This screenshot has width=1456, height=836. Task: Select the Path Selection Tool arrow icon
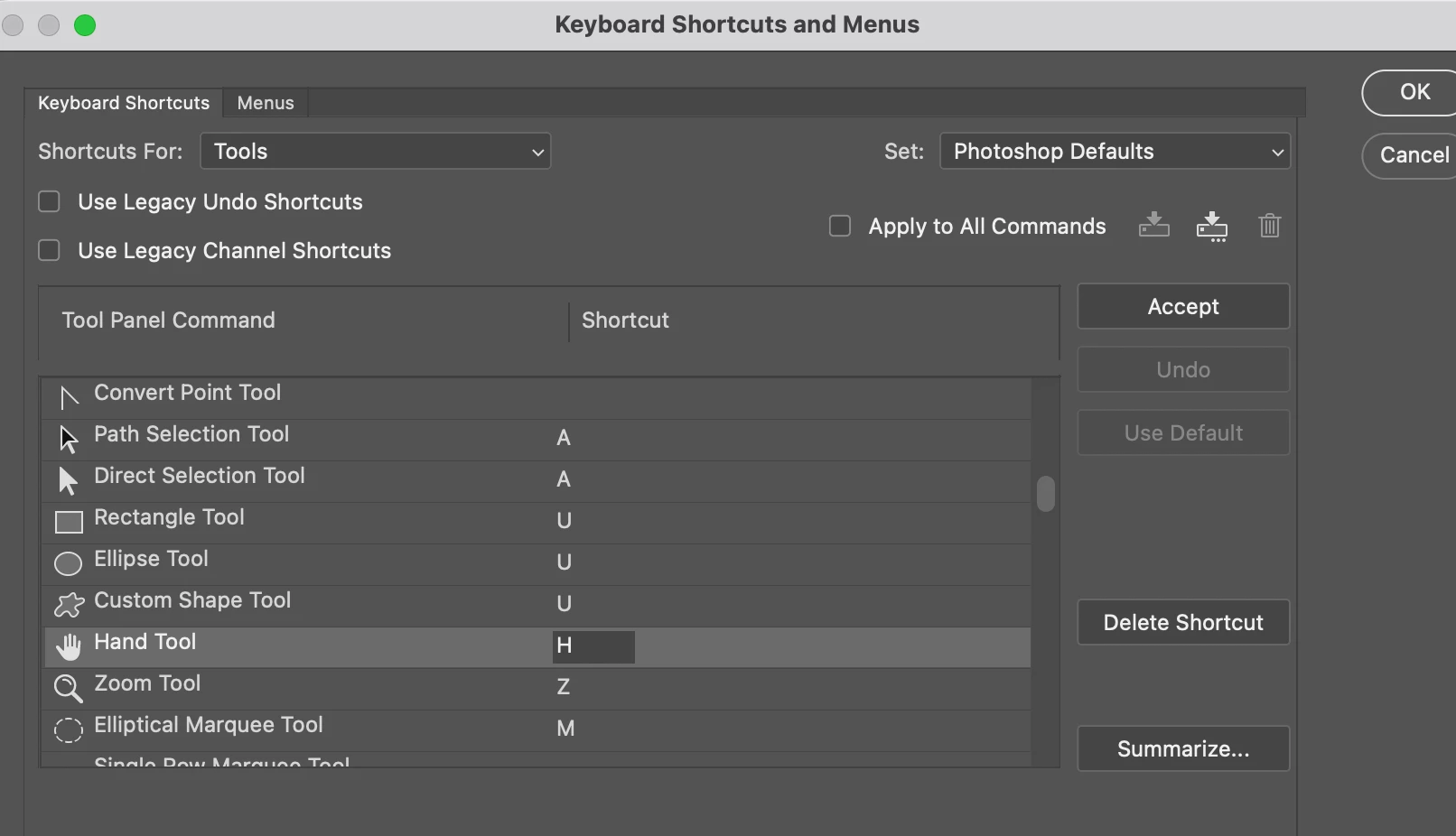tap(69, 438)
